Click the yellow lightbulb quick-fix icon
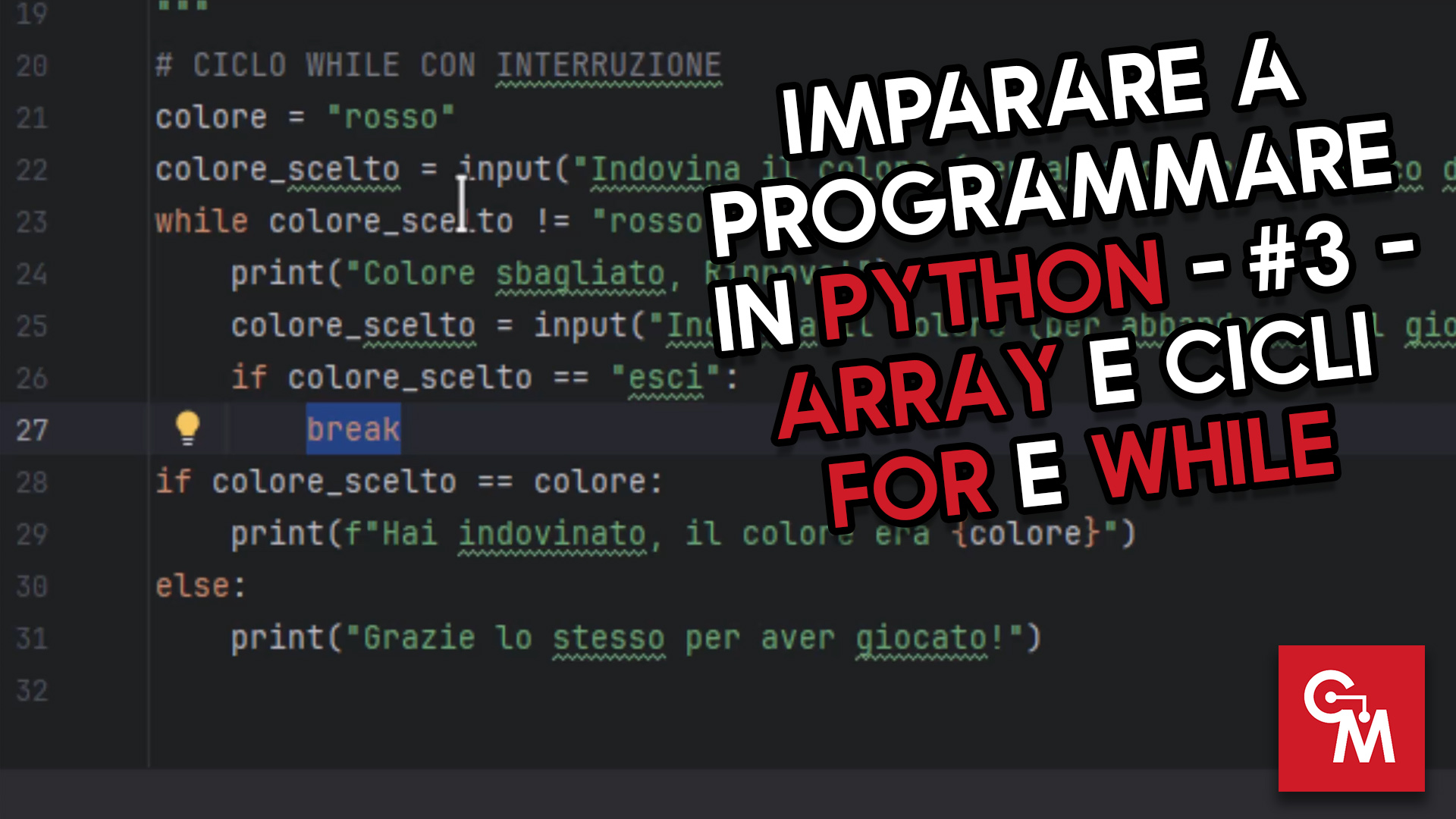Screen dimensions: 1456x819 click(x=187, y=428)
